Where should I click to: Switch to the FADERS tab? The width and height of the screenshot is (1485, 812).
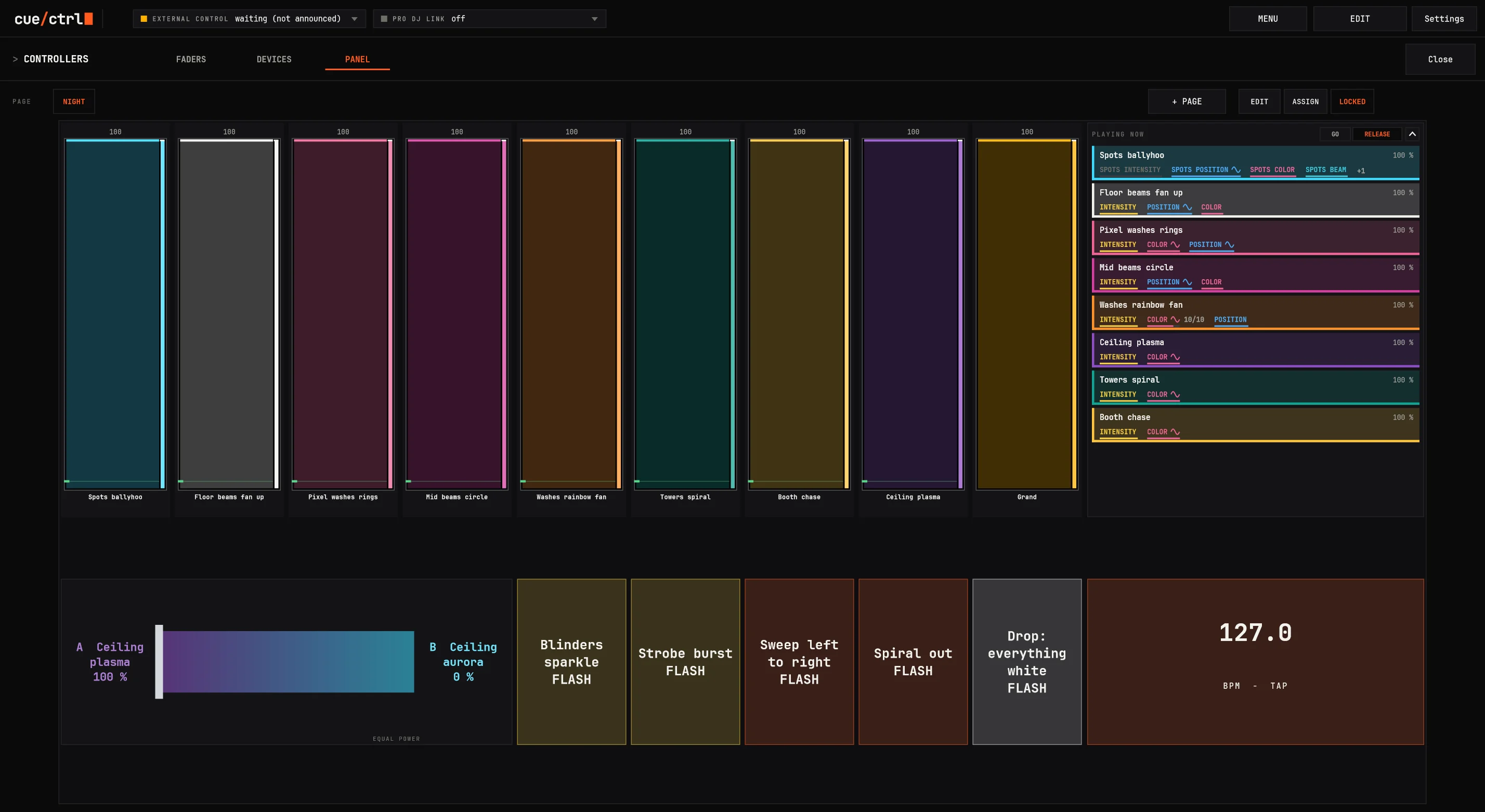tap(191, 59)
